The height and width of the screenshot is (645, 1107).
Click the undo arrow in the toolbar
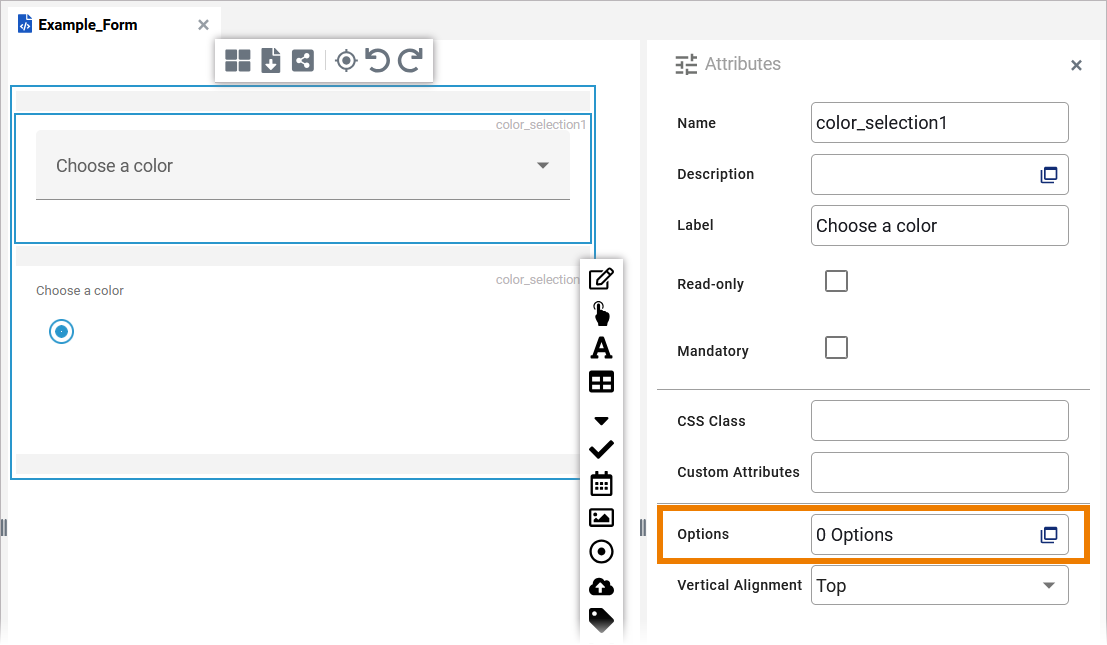tap(377, 61)
